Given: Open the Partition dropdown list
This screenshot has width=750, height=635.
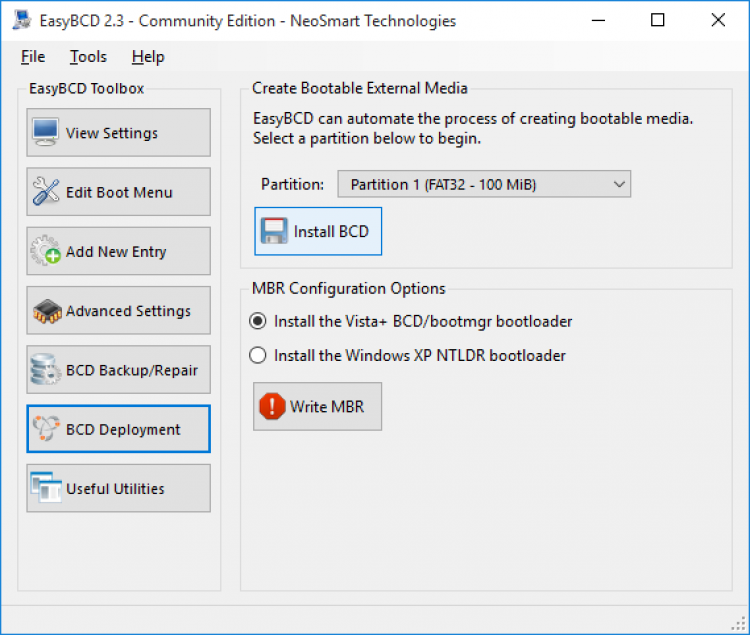Looking at the screenshot, I should click(x=484, y=184).
